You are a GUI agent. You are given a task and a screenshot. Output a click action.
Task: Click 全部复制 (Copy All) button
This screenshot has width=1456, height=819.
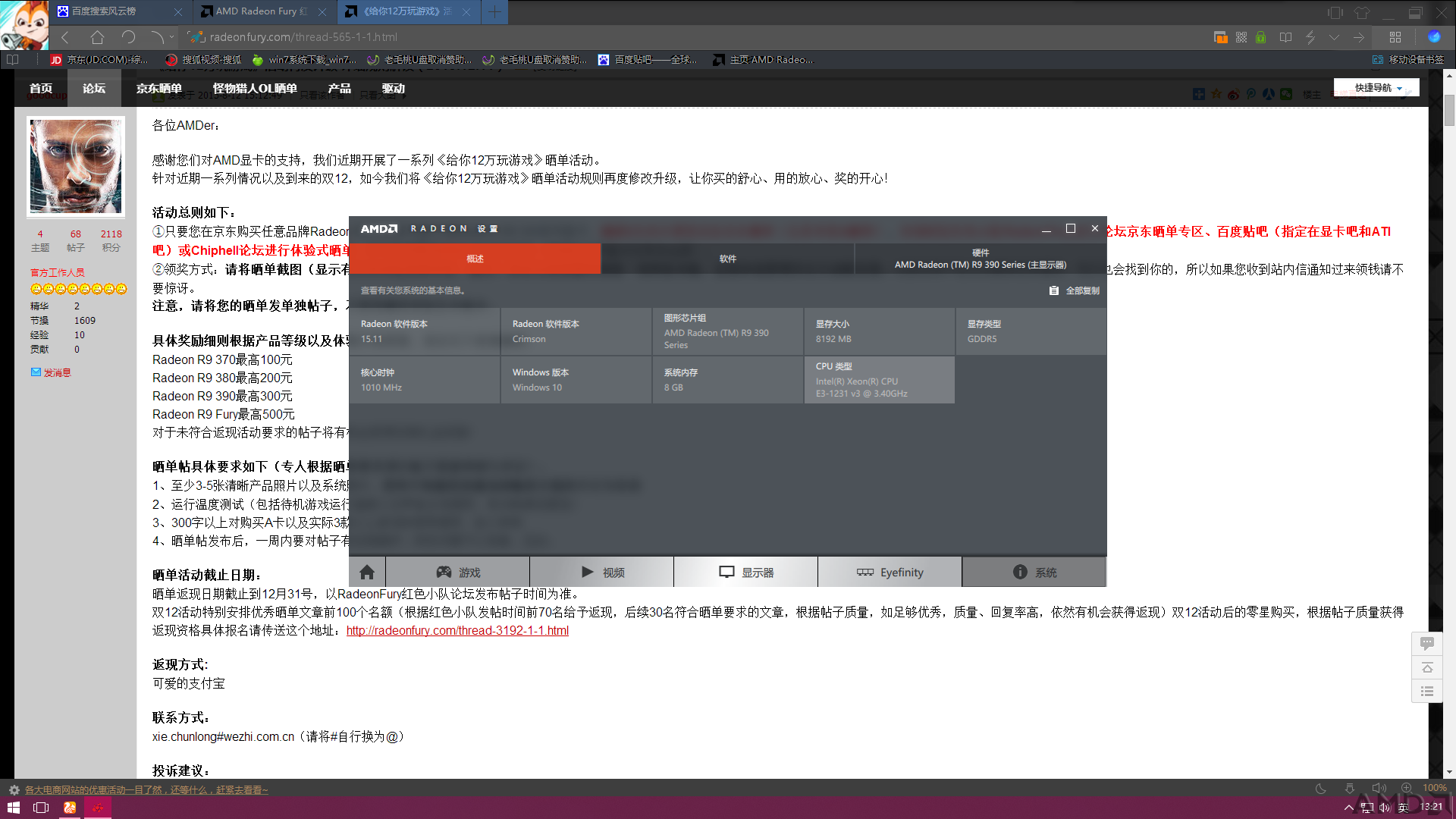pos(1075,290)
